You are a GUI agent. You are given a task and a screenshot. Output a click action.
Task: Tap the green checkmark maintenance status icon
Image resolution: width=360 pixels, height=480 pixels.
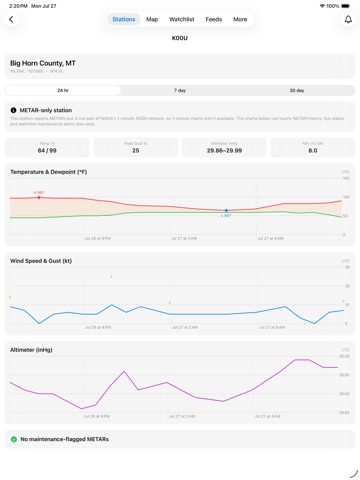click(x=14, y=439)
